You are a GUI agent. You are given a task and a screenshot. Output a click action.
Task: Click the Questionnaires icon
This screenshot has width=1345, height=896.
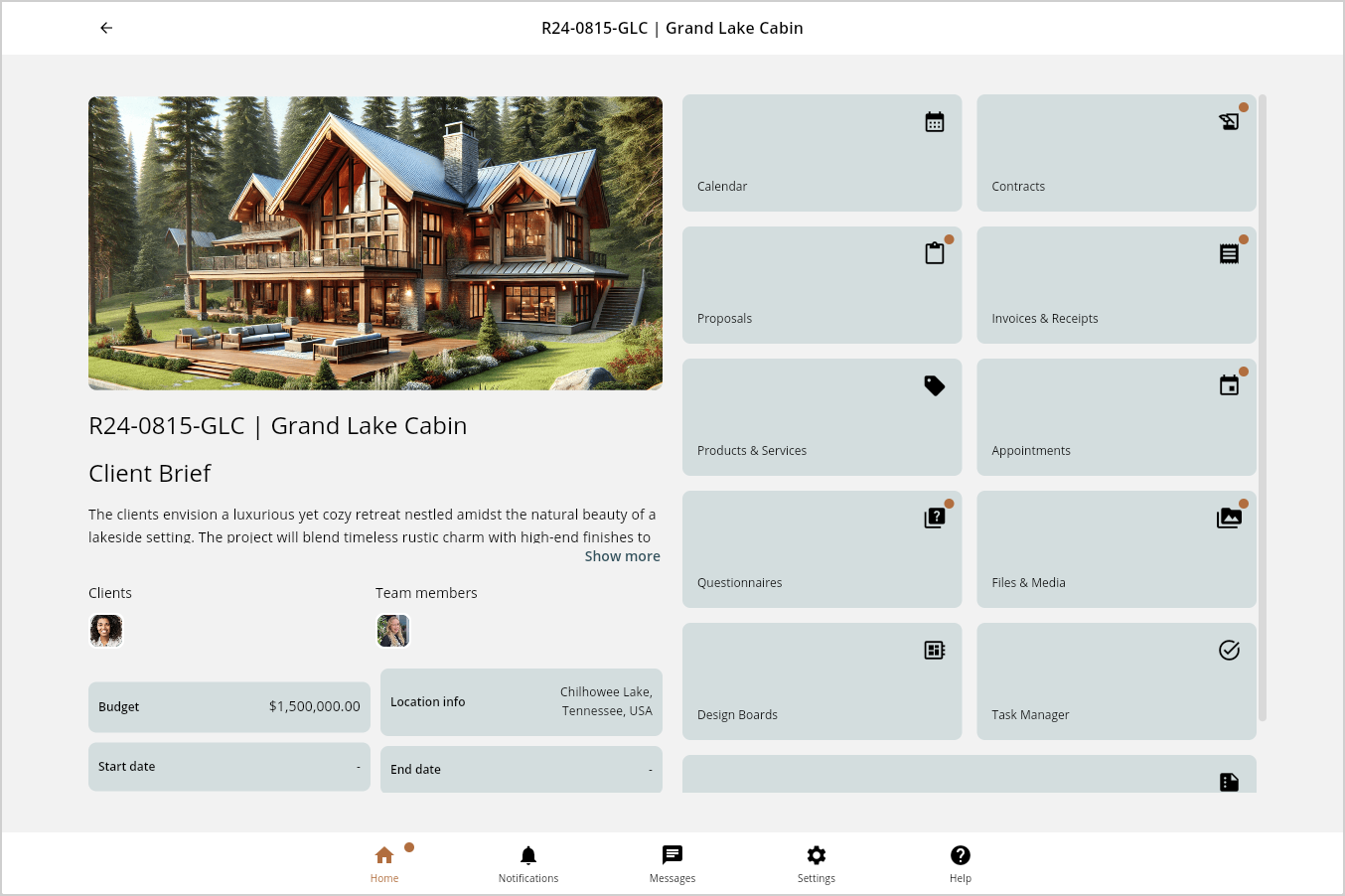(934, 519)
